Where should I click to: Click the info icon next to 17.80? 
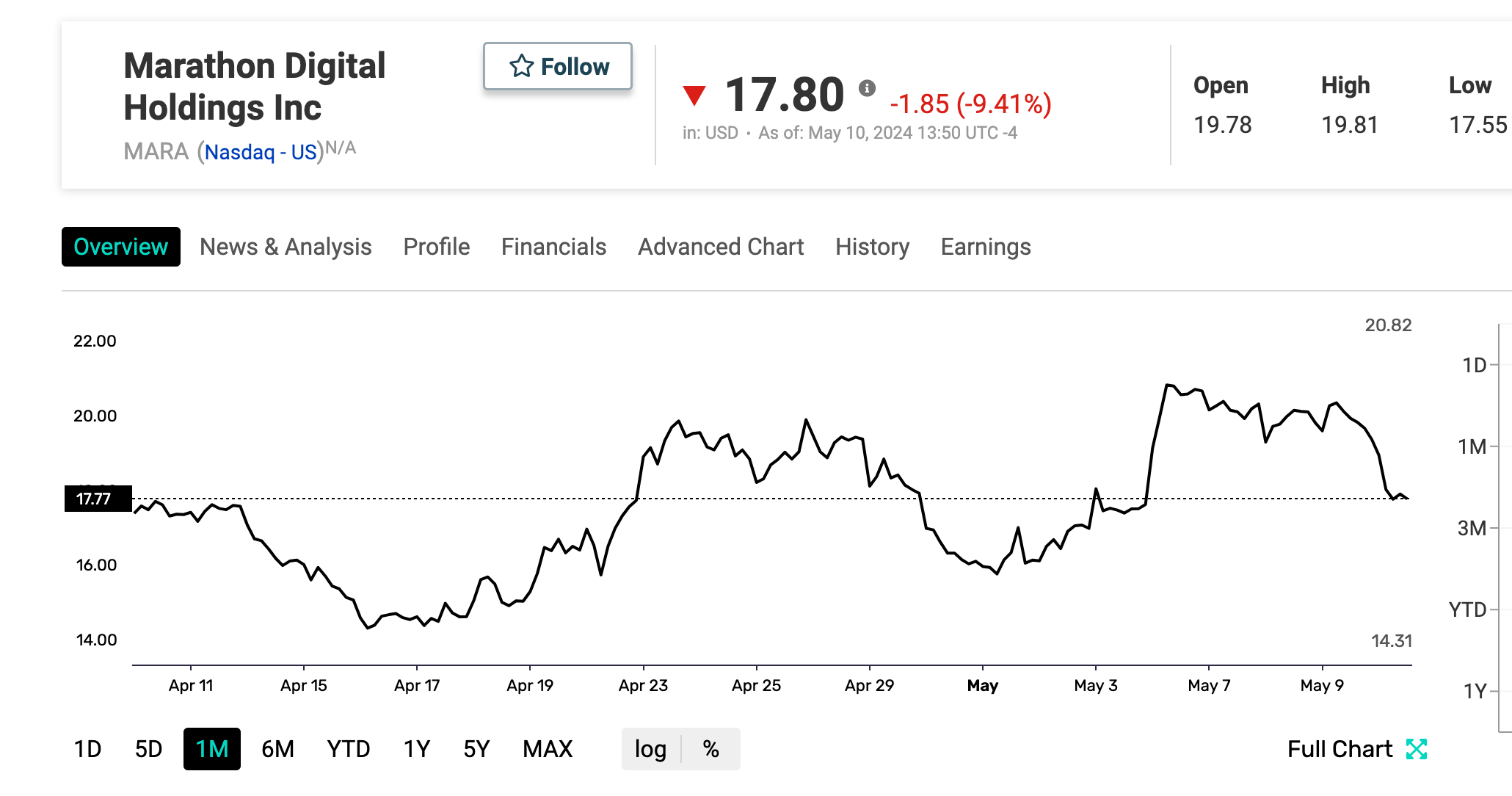click(x=867, y=88)
